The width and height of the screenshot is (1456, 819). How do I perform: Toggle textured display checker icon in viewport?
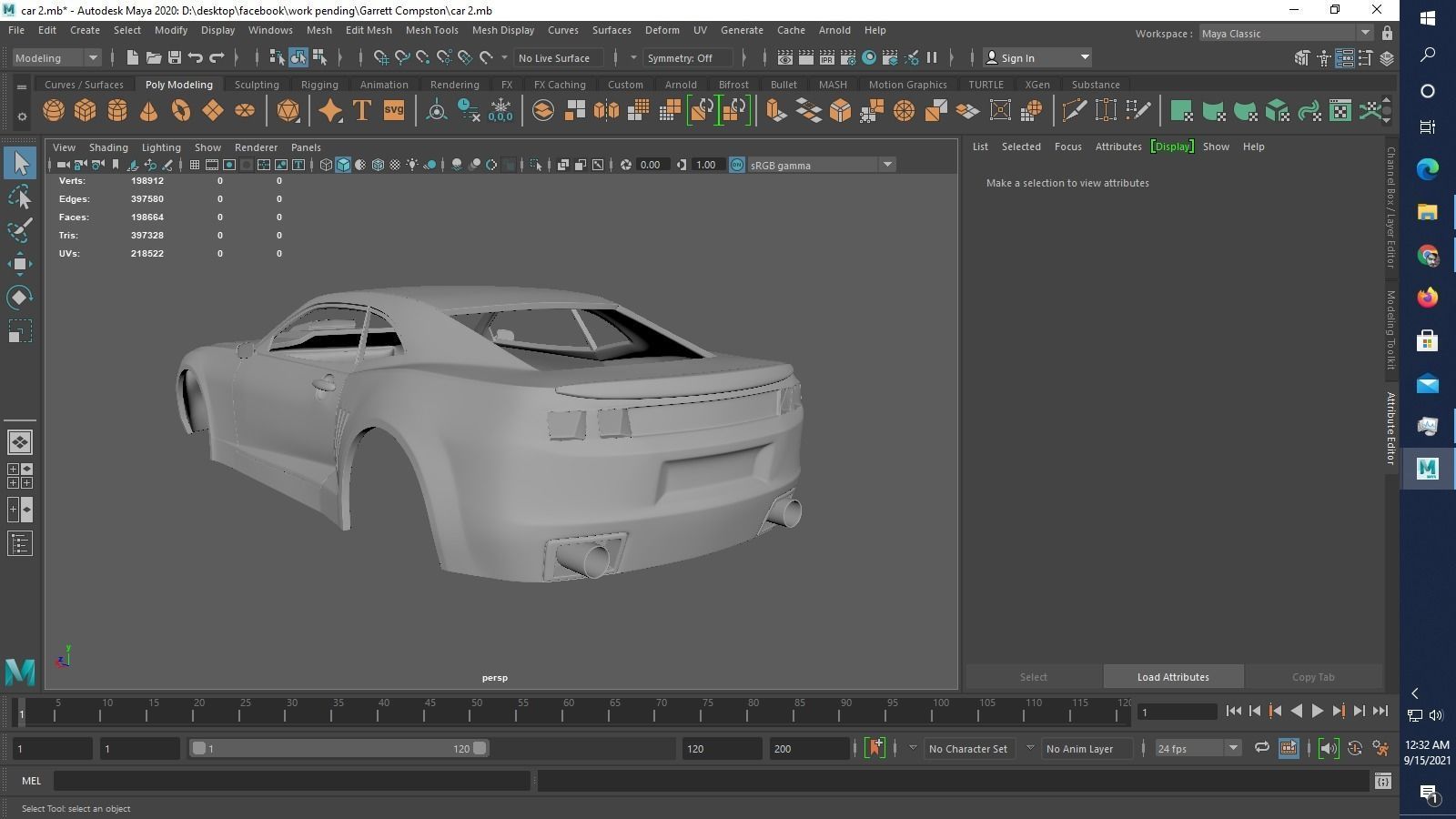395,165
